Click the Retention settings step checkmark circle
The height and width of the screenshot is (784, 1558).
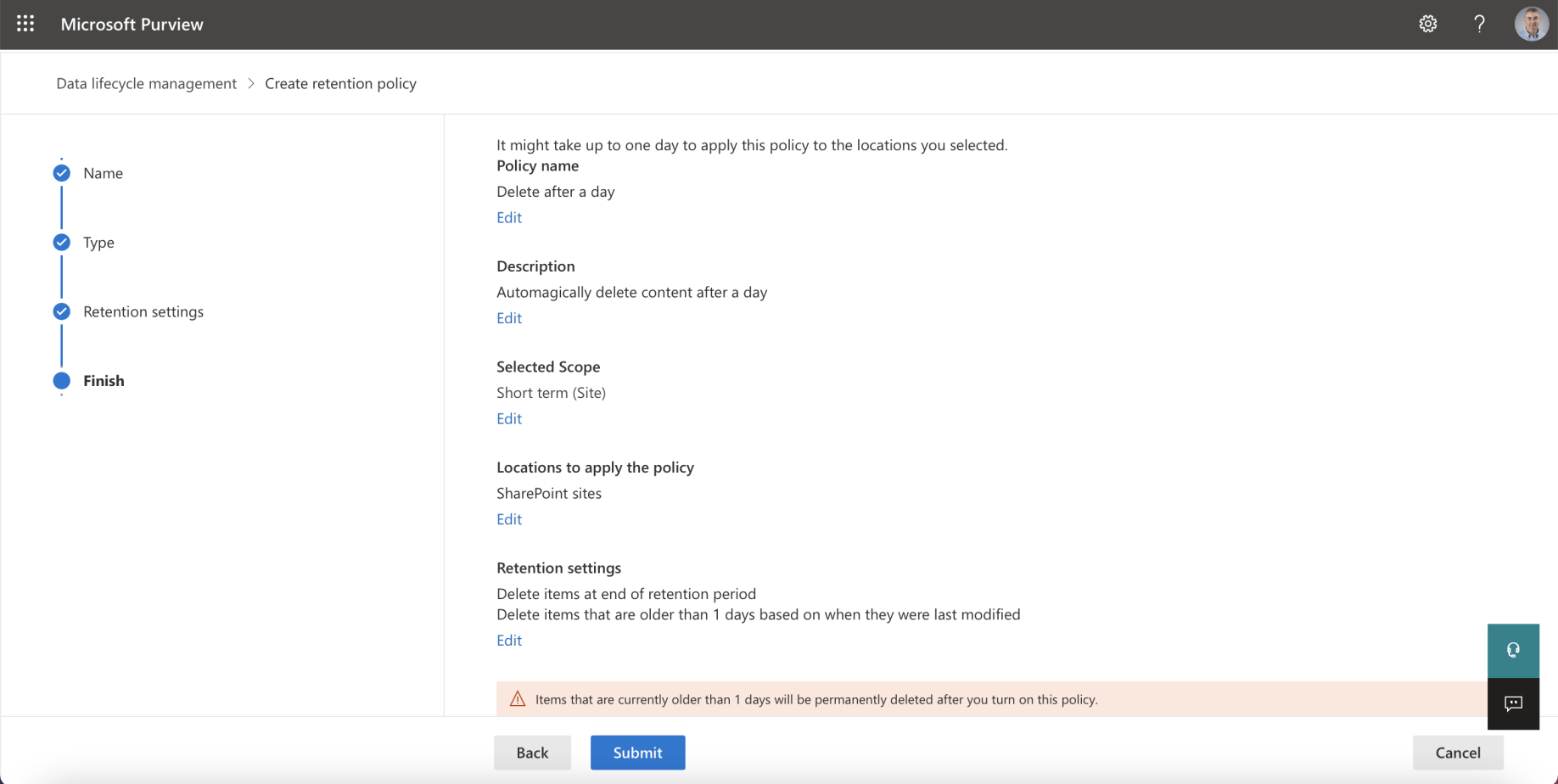click(x=62, y=311)
